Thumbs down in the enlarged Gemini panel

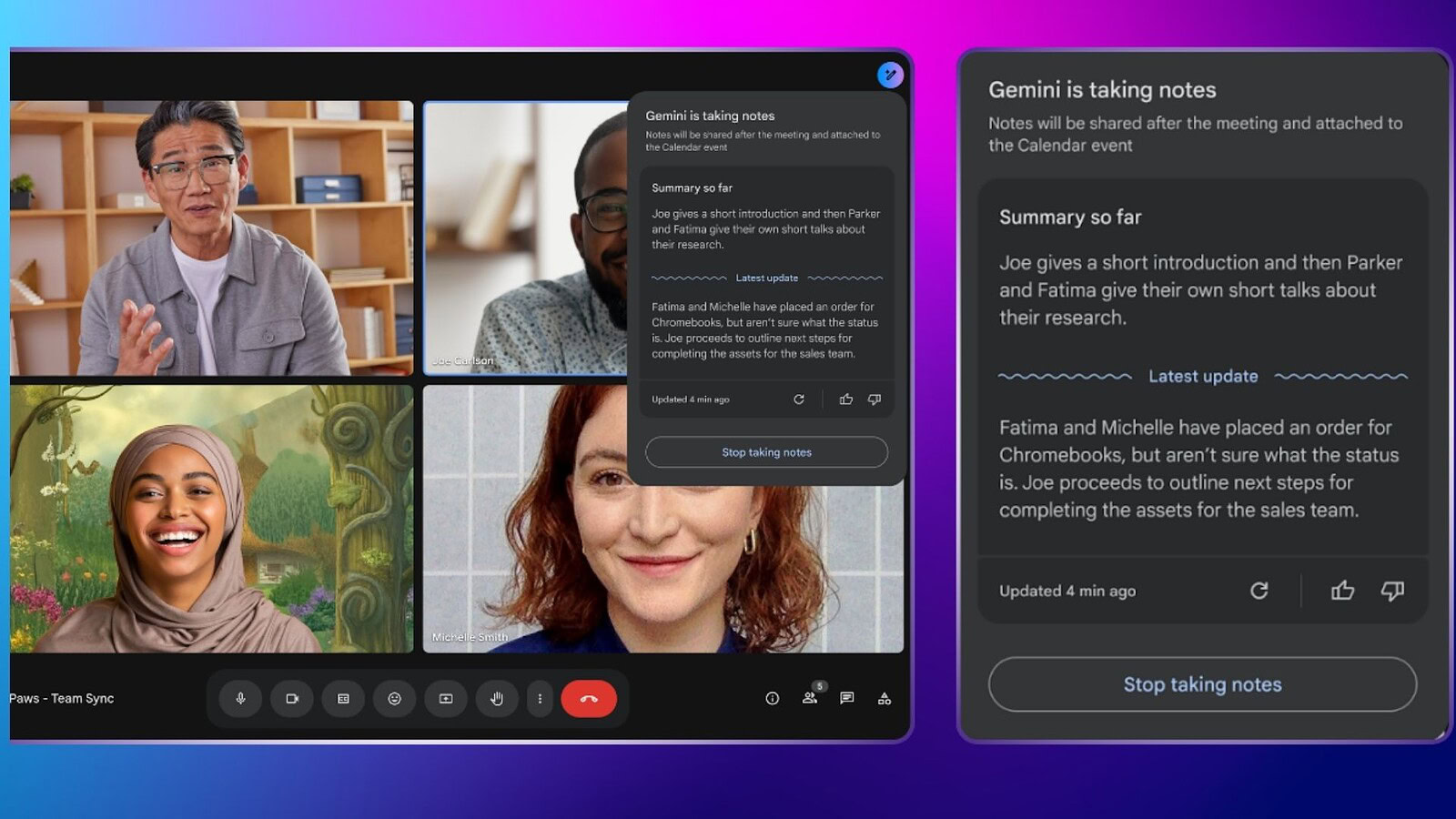click(1392, 591)
